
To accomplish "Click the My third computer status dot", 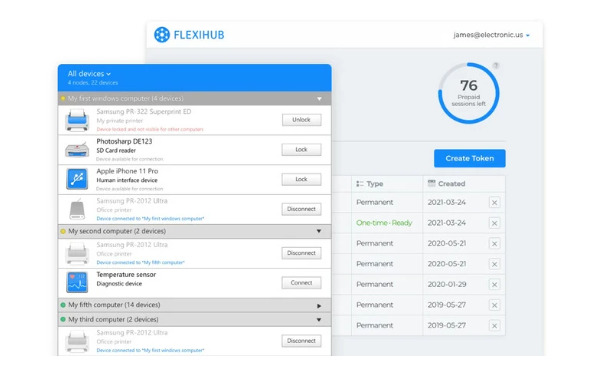I will pos(63,320).
